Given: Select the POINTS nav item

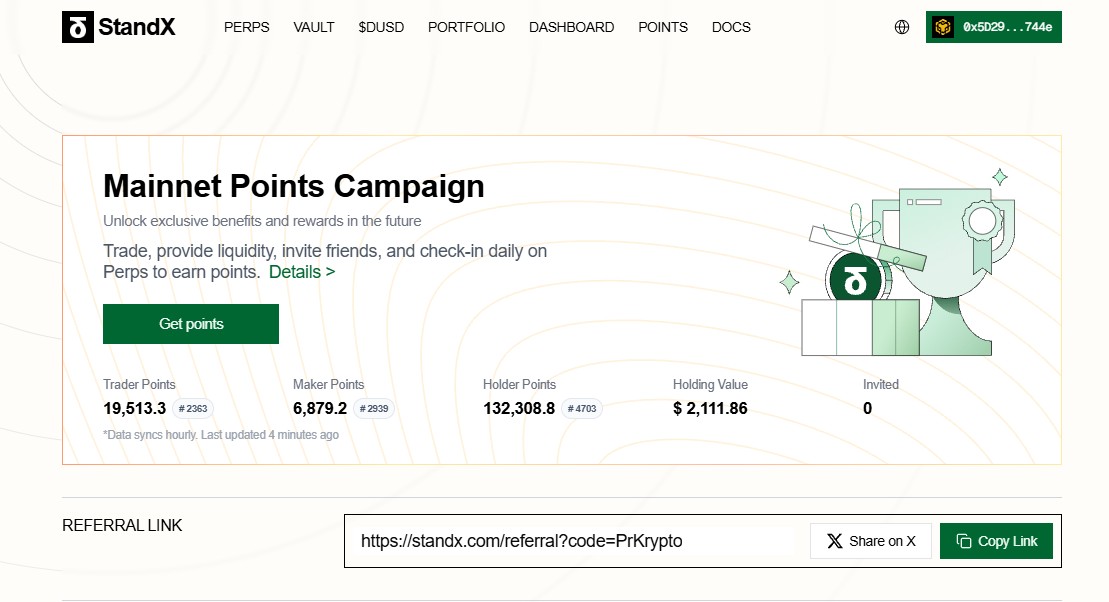Looking at the screenshot, I should [x=663, y=27].
